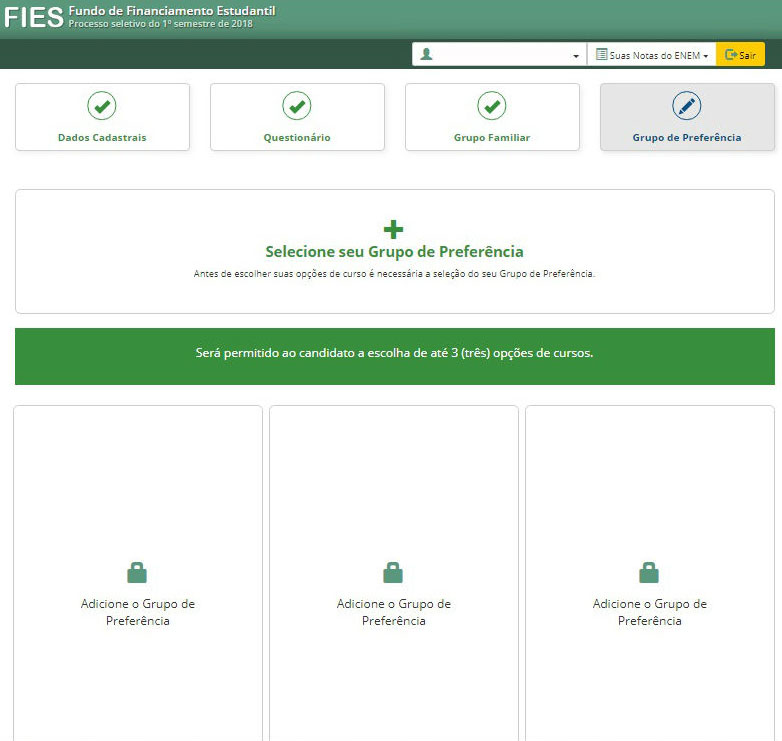Click the user profile icon
Viewport: 782px width, 741px height.
pyautogui.click(x=426, y=54)
